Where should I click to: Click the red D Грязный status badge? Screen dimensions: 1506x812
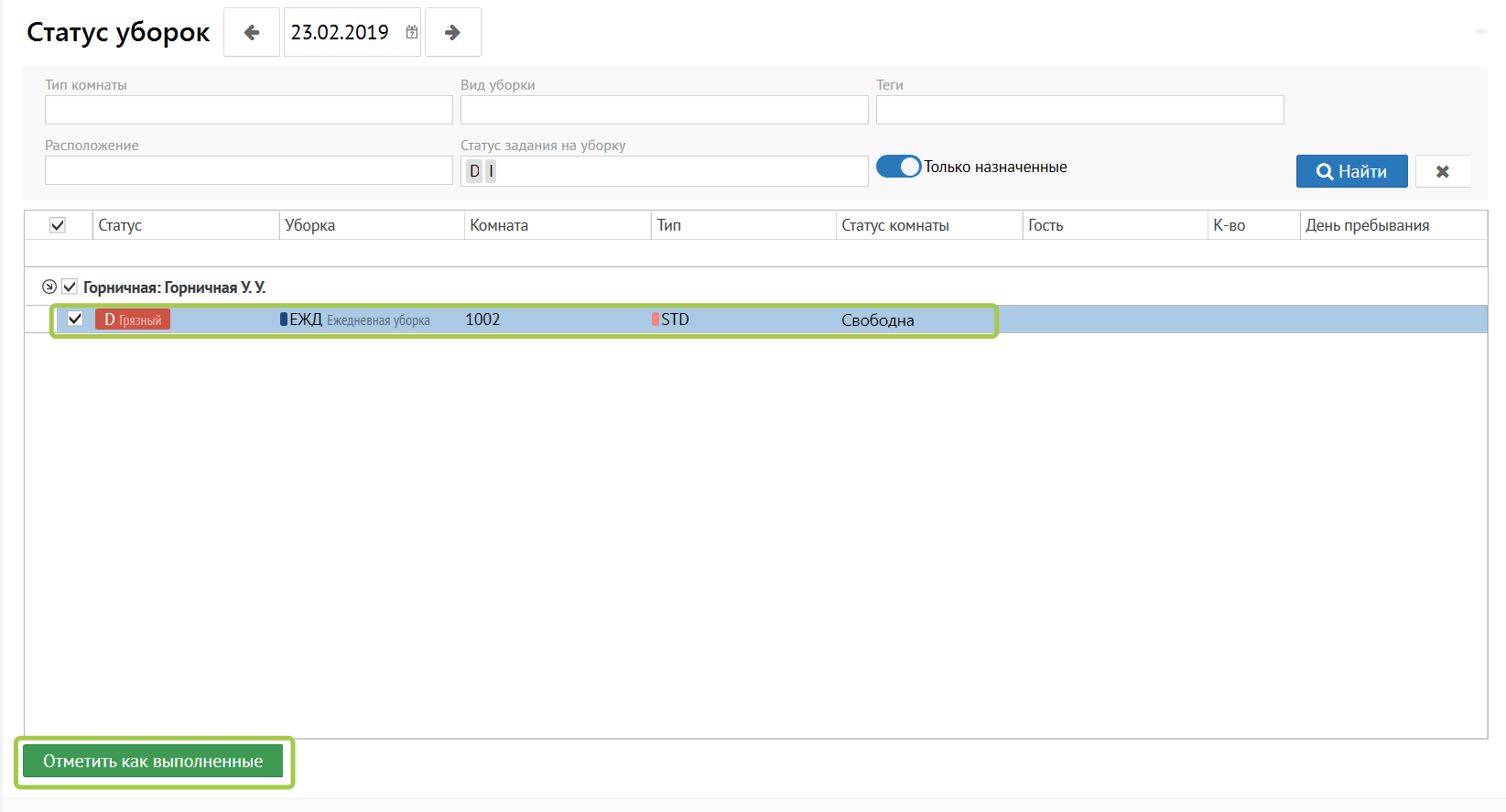pyautogui.click(x=133, y=319)
